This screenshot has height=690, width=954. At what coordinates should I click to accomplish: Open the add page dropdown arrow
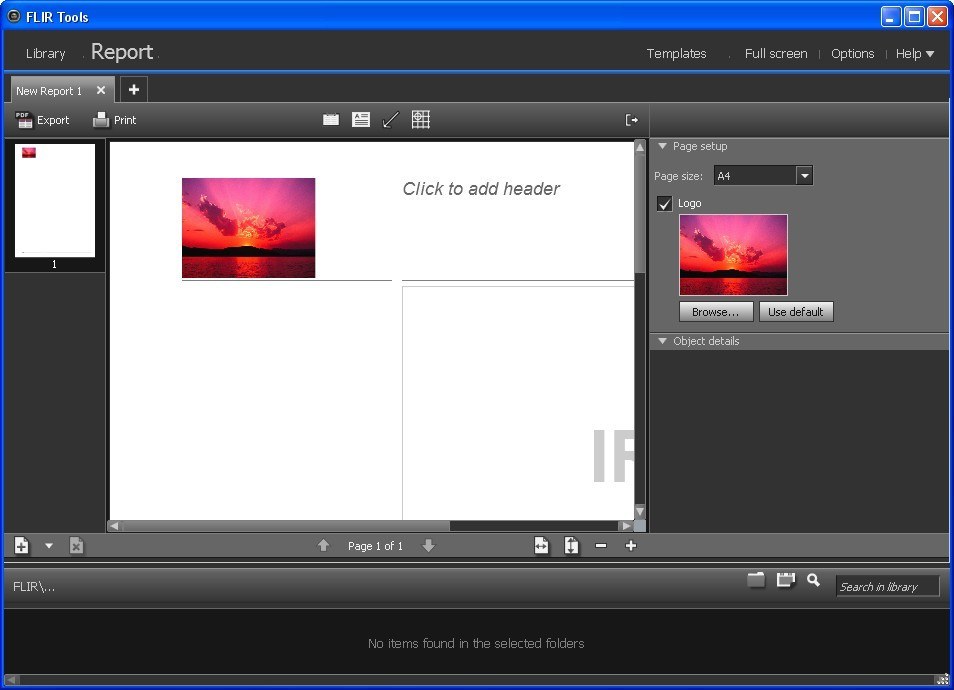[x=47, y=545]
